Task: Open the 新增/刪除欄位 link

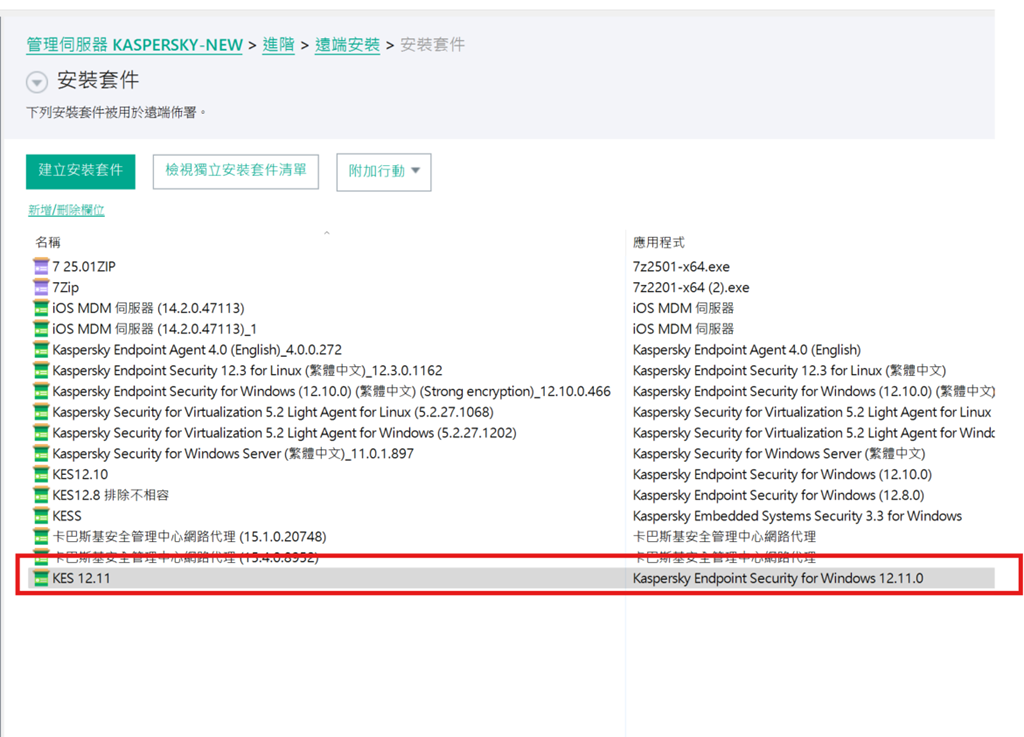Action: [x=66, y=210]
